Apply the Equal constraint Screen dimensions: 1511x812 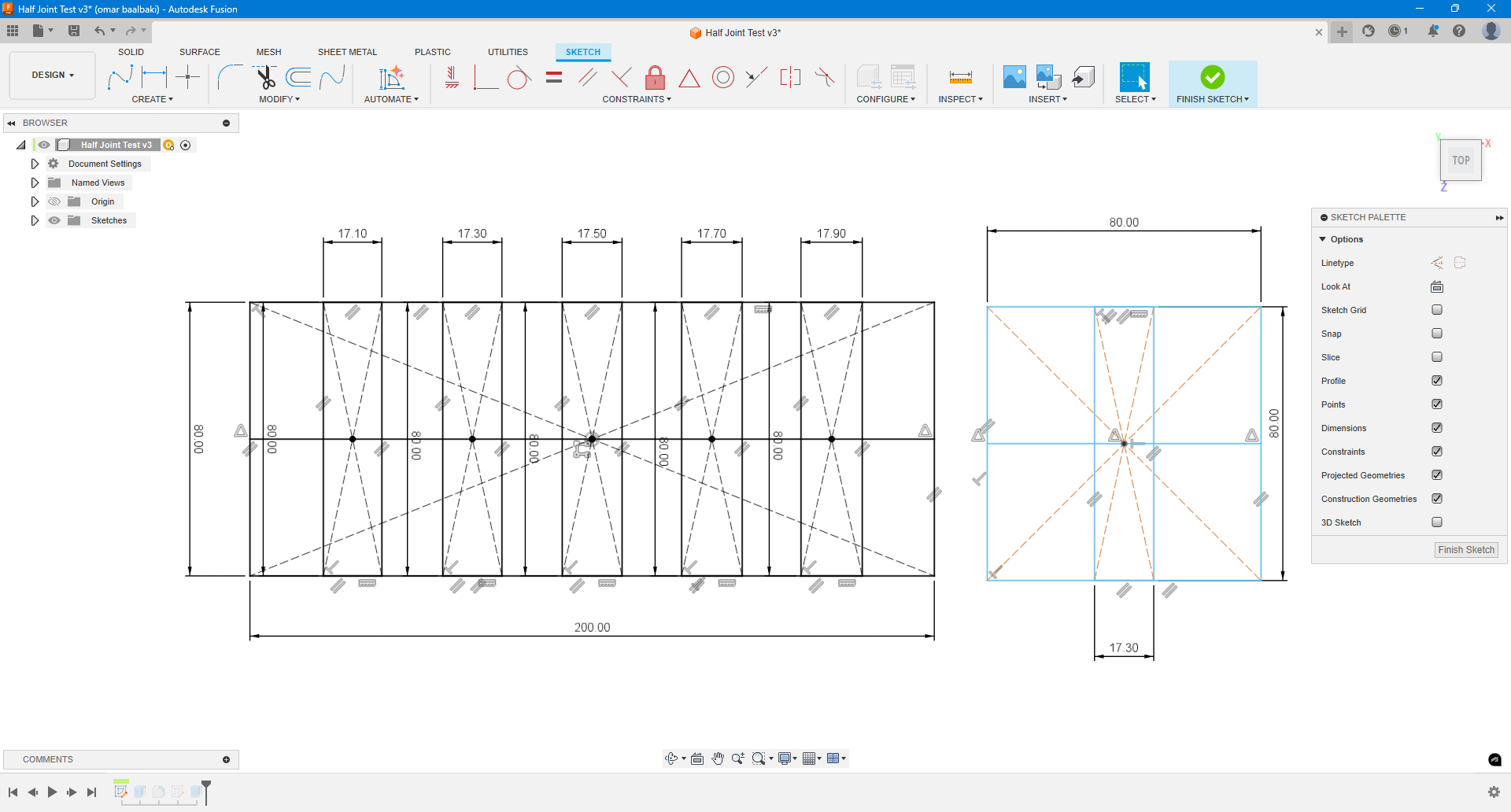(x=554, y=77)
